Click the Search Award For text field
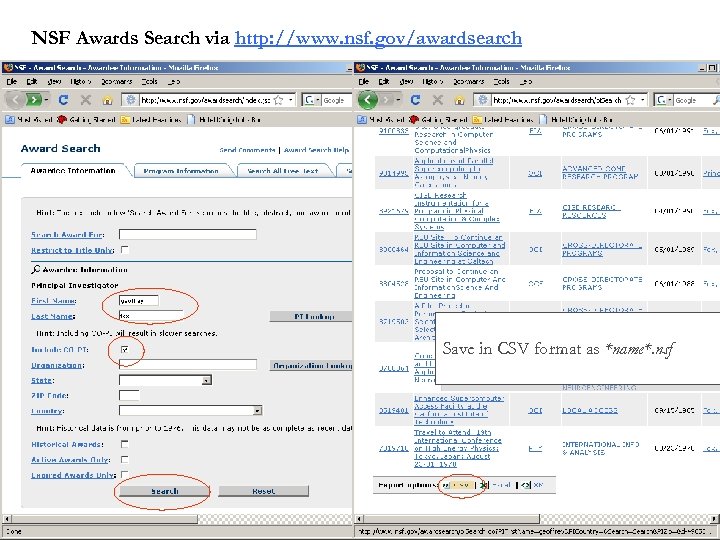720x540 pixels. [x=187, y=234]
